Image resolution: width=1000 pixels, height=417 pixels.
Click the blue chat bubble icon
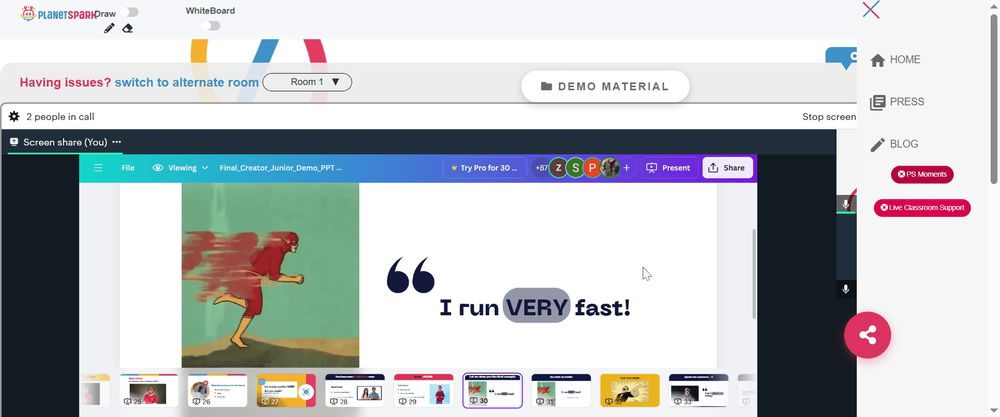(842, 57)
